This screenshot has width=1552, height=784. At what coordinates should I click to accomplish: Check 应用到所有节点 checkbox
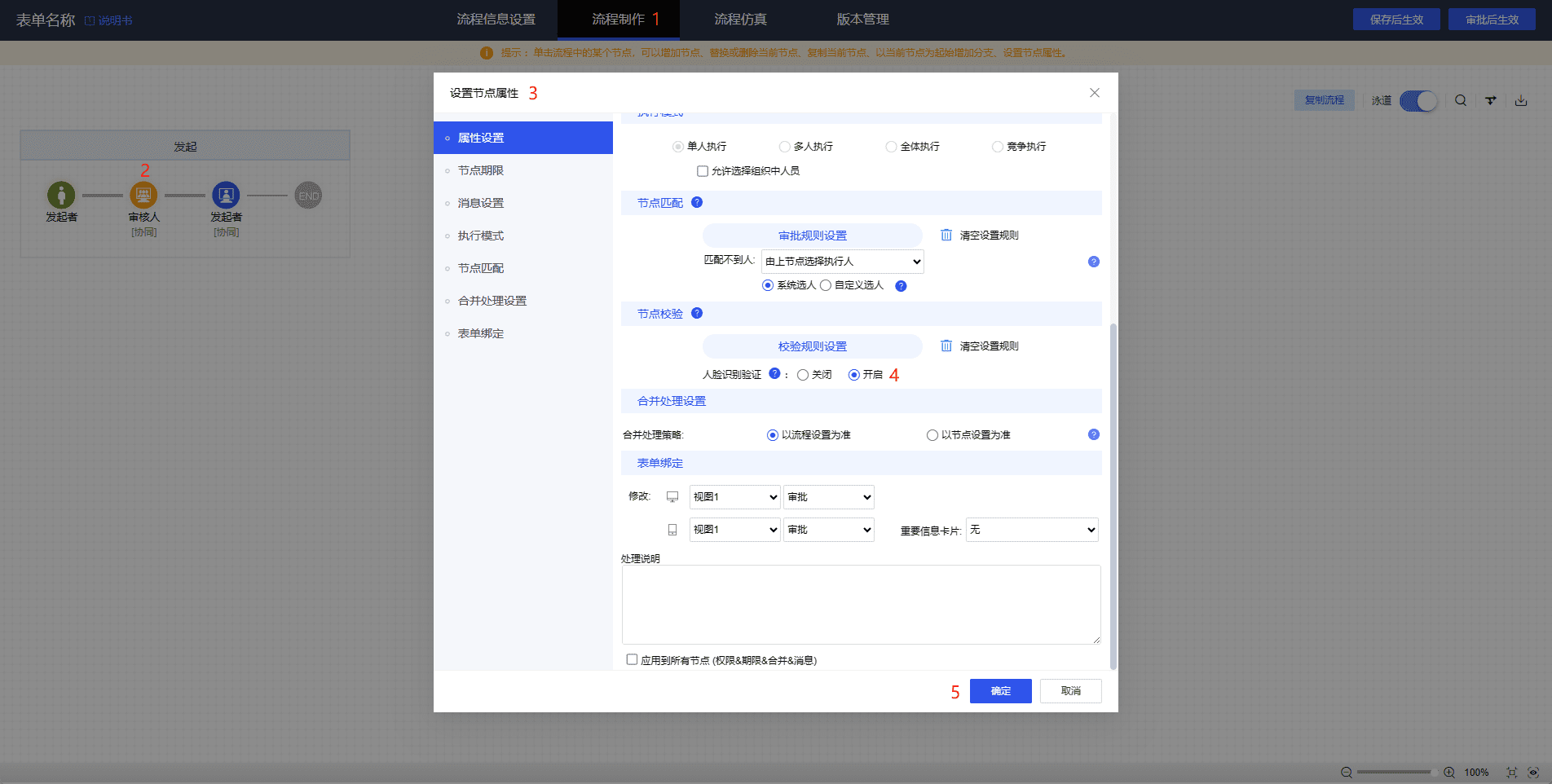coord(632,659)
